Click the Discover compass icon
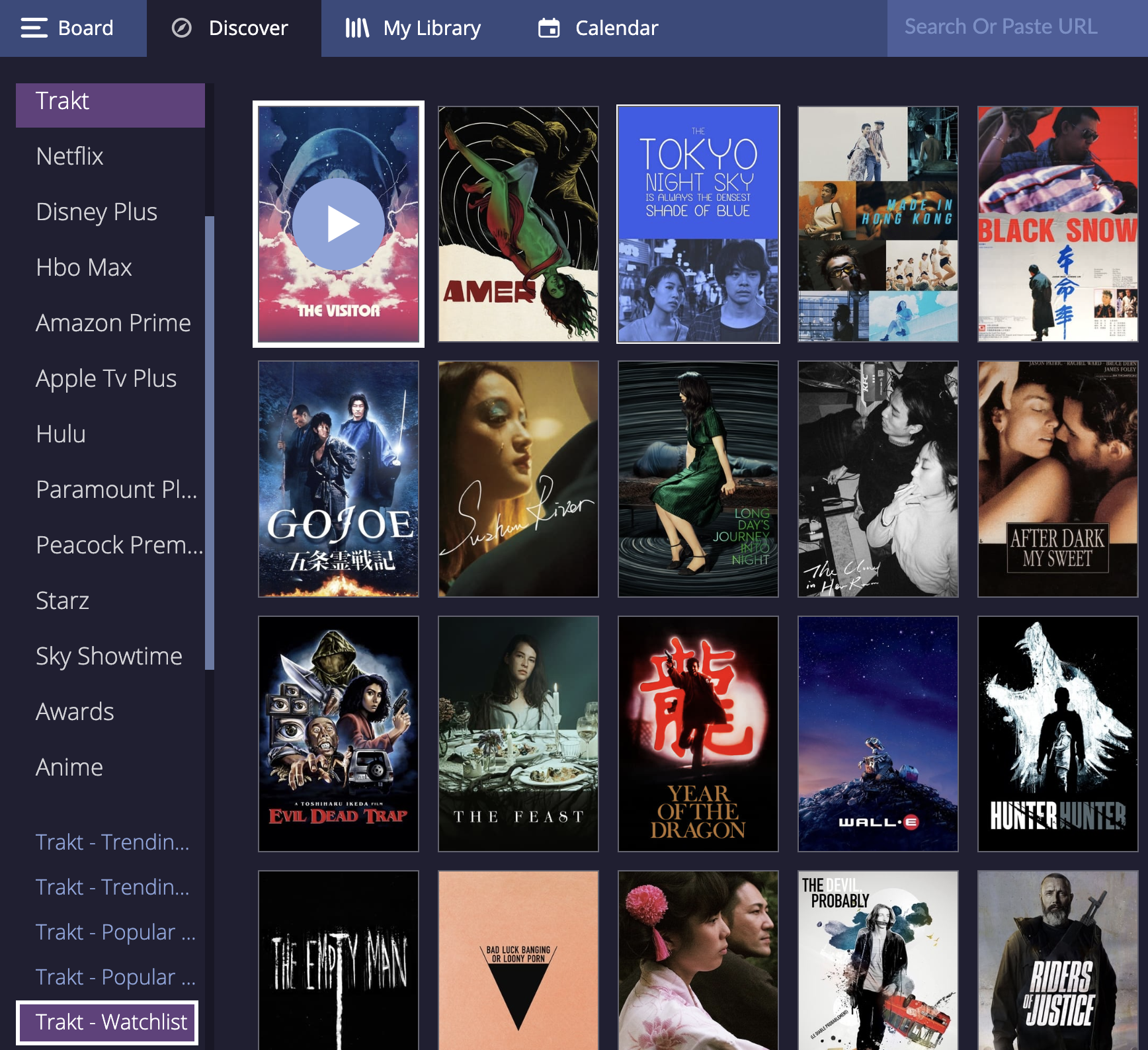This screenshot has height=1050, width=1148. pos(181,28)
